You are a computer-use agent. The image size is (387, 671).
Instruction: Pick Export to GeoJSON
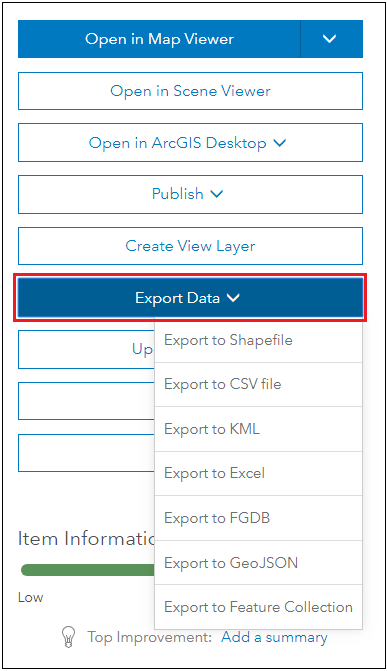pyautogui.click(x=259, y=563)
